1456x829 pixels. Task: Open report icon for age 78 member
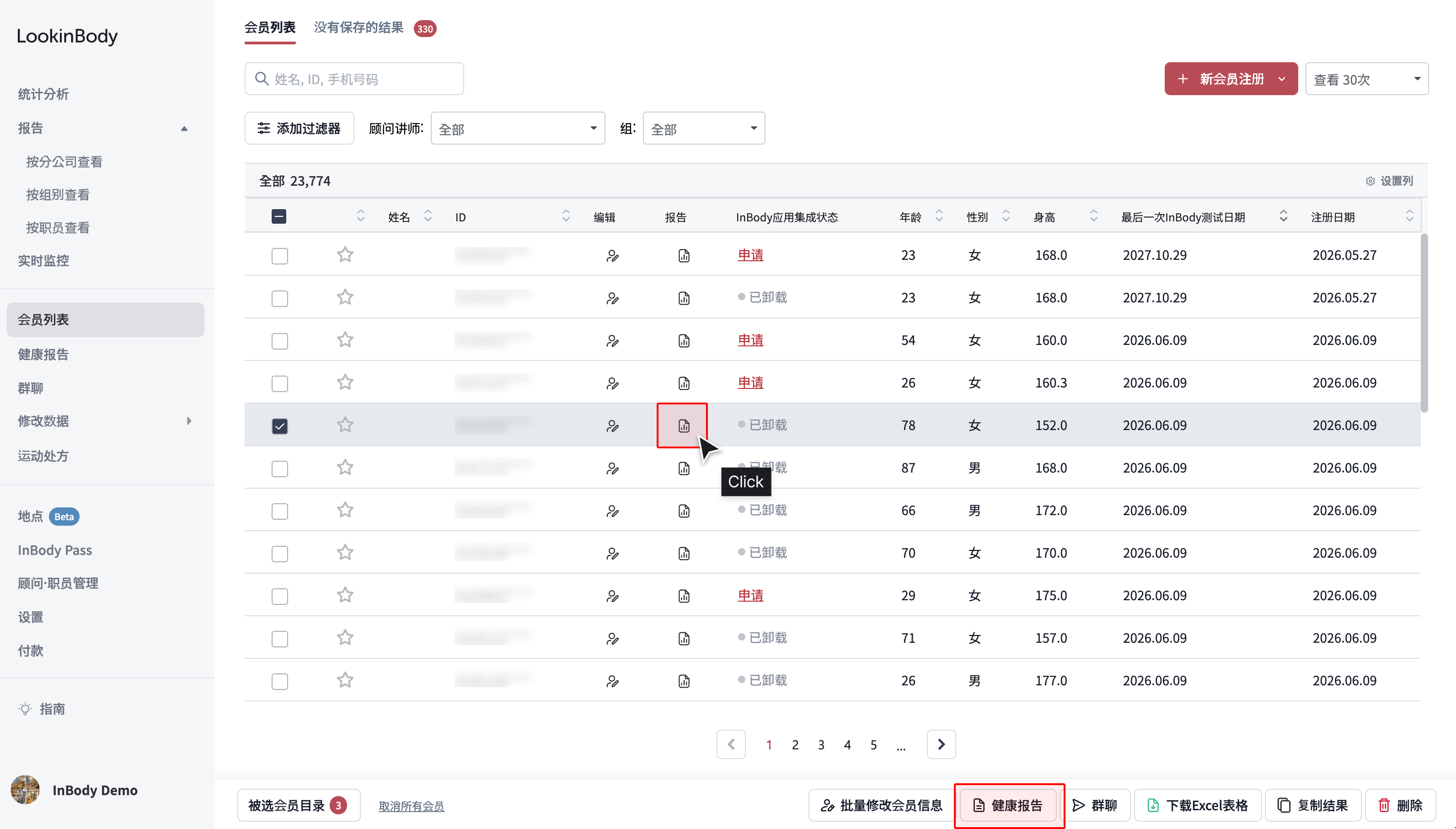pos(683,425)
